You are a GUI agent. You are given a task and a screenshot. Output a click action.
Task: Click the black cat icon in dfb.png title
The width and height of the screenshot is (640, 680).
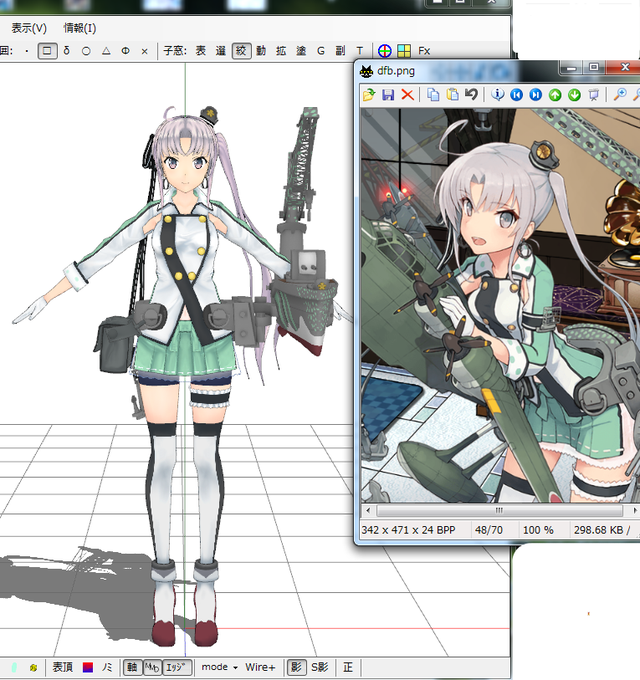(366, 71)
